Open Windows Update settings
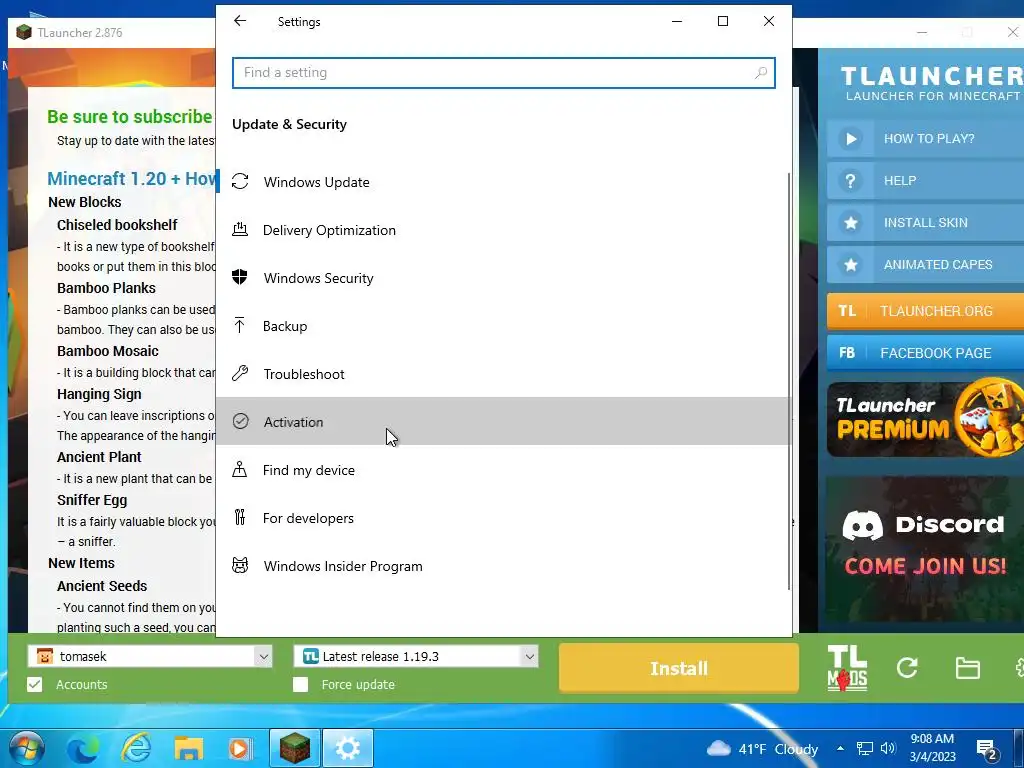The image size is (1024, 768). click(503, 182)
